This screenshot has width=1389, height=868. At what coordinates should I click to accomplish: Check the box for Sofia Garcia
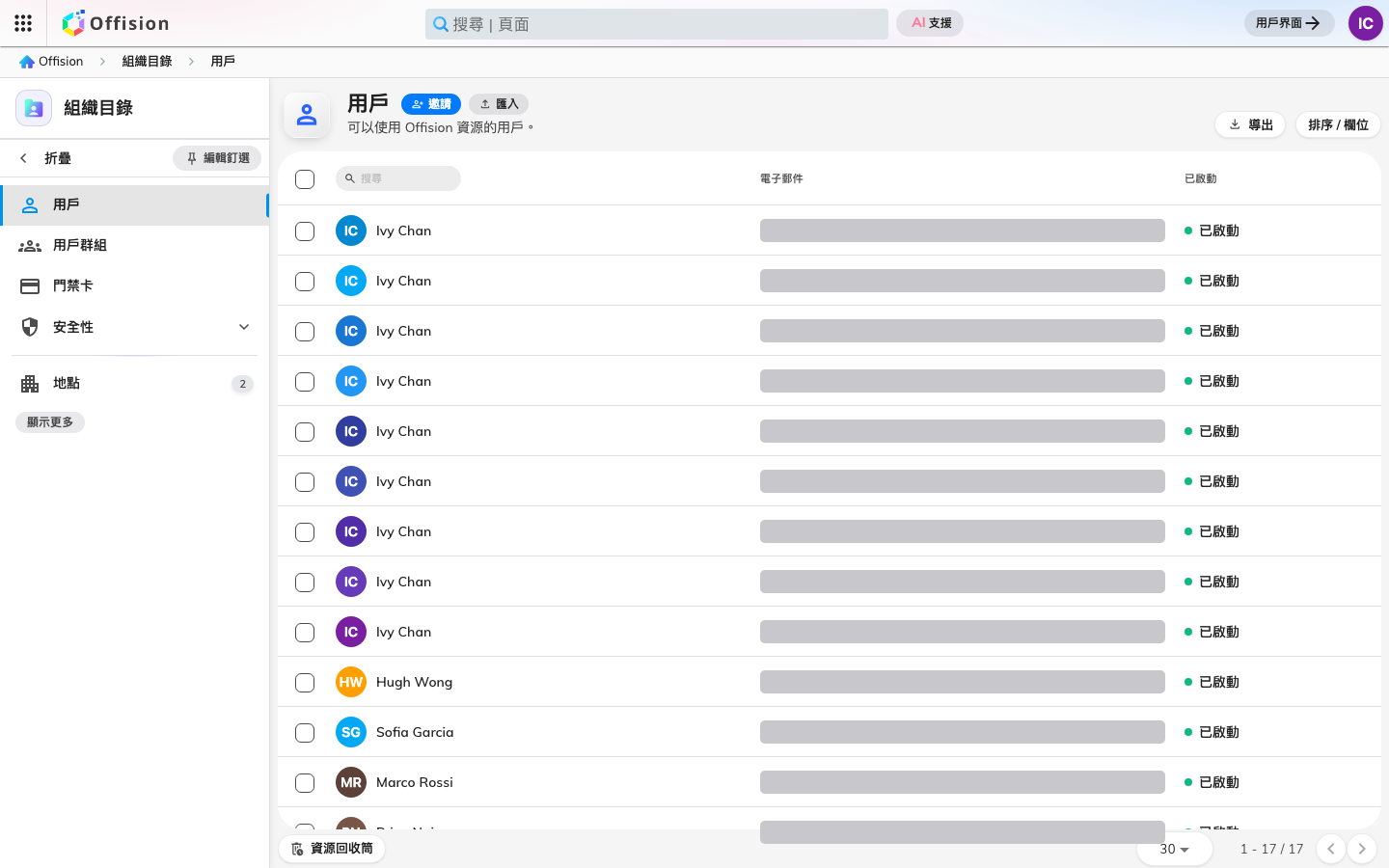(x=305, y=733)
